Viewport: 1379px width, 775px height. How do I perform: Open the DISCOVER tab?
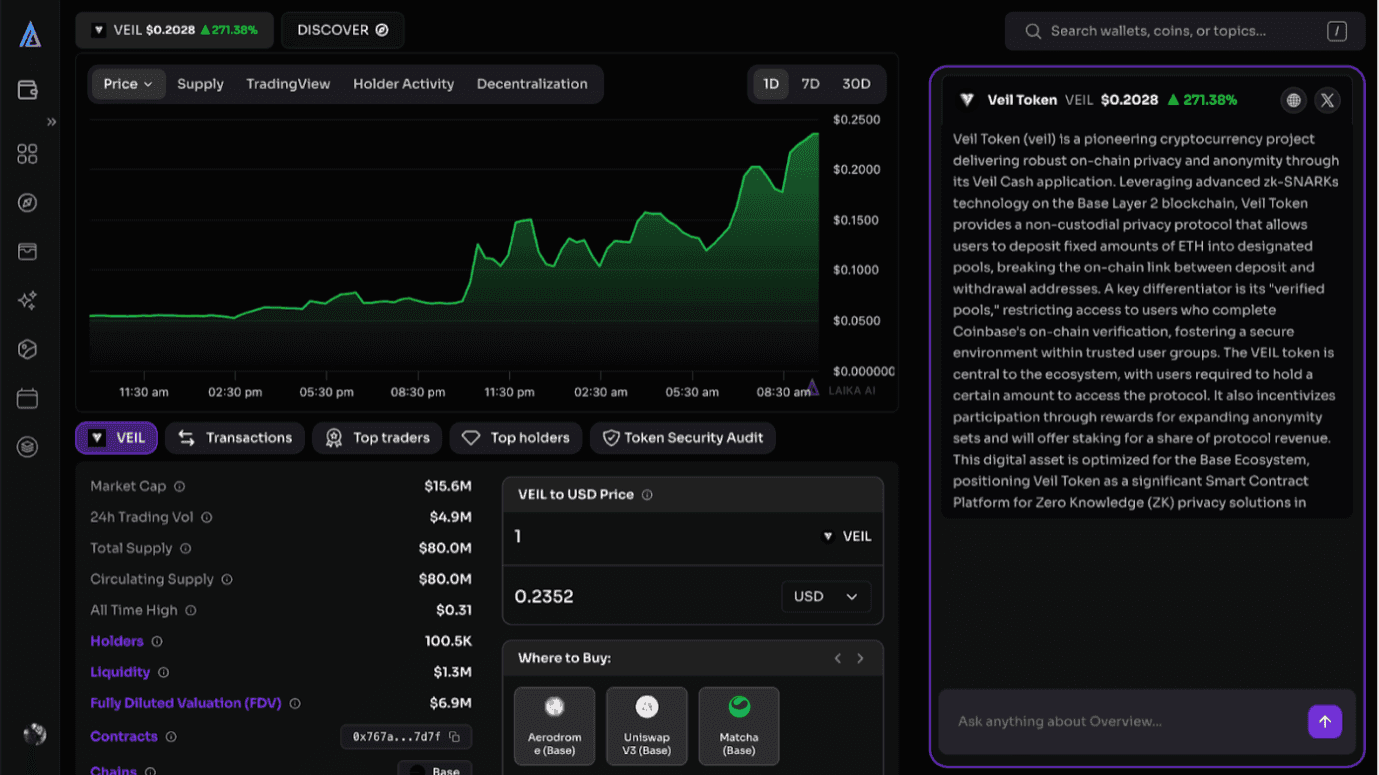343,30
